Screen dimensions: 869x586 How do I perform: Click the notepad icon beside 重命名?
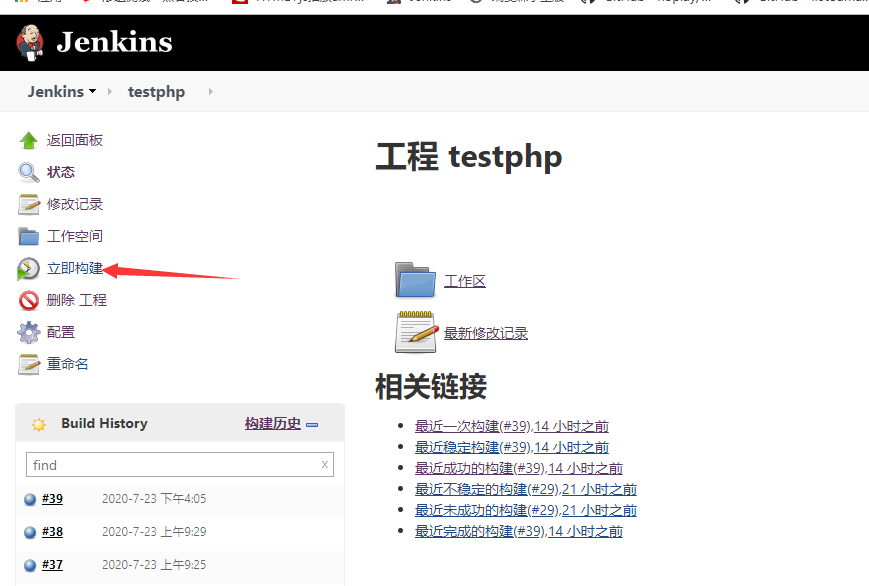click(x=28, y=364)
